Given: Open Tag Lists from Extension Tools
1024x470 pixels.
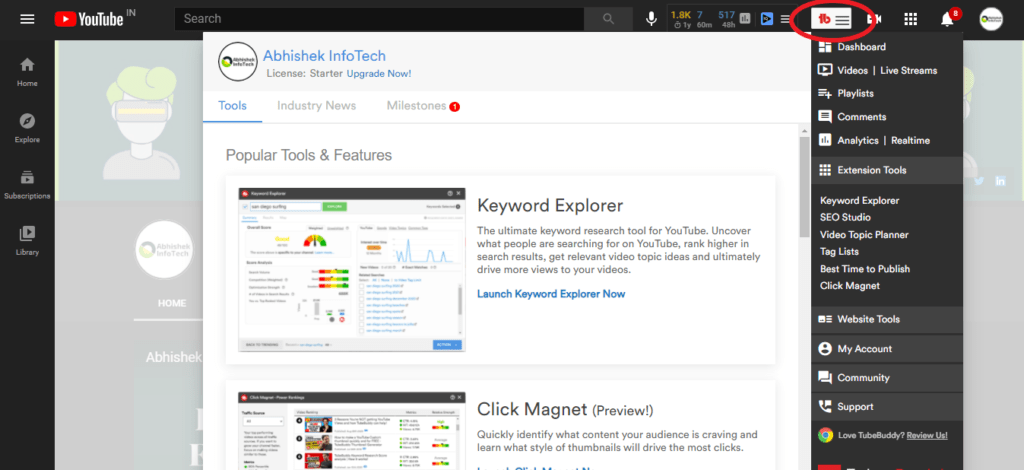Looking at the screenshot, I should pos(839,251).
